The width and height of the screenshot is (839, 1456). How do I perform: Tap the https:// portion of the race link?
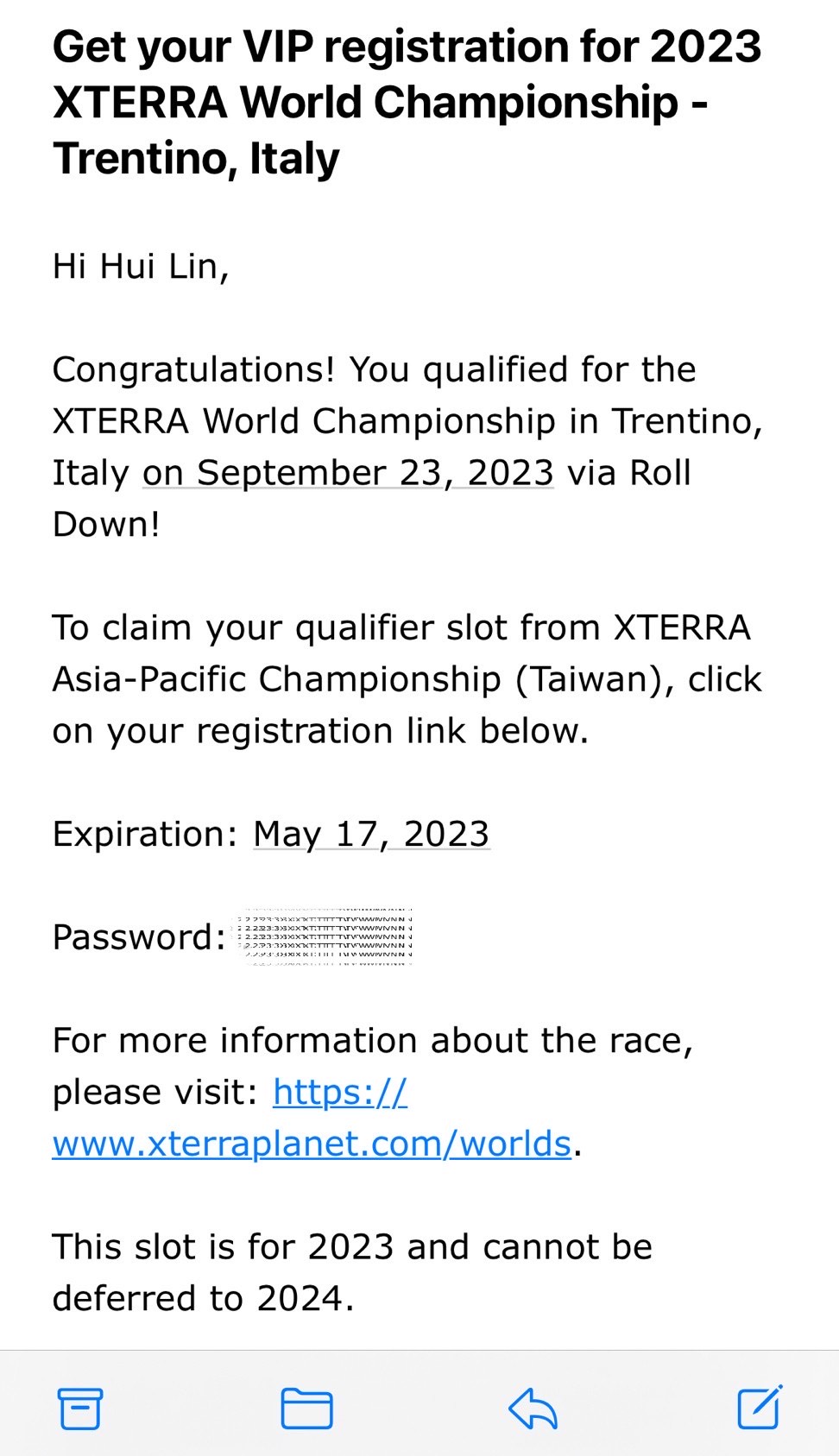340,1093
